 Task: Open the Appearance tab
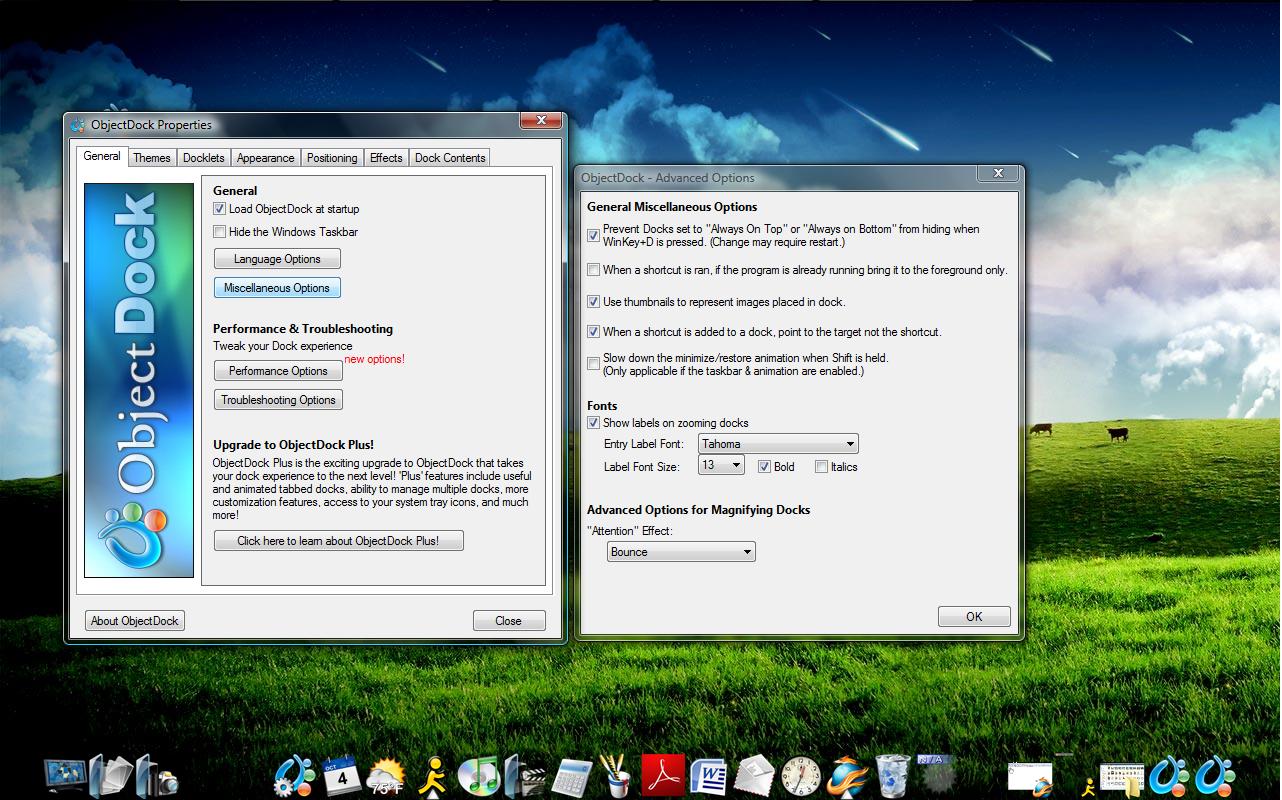click(x=266, y=158)
